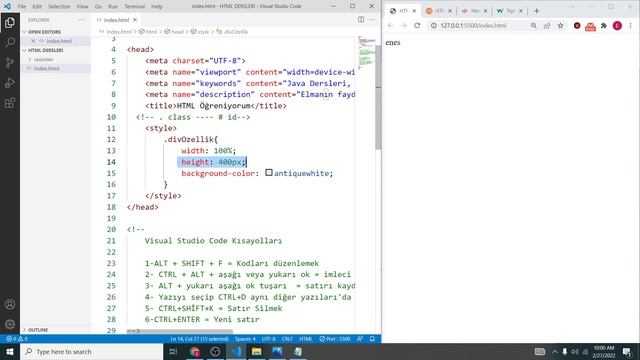Open the Go menu
640x360 pixels.
98,7
